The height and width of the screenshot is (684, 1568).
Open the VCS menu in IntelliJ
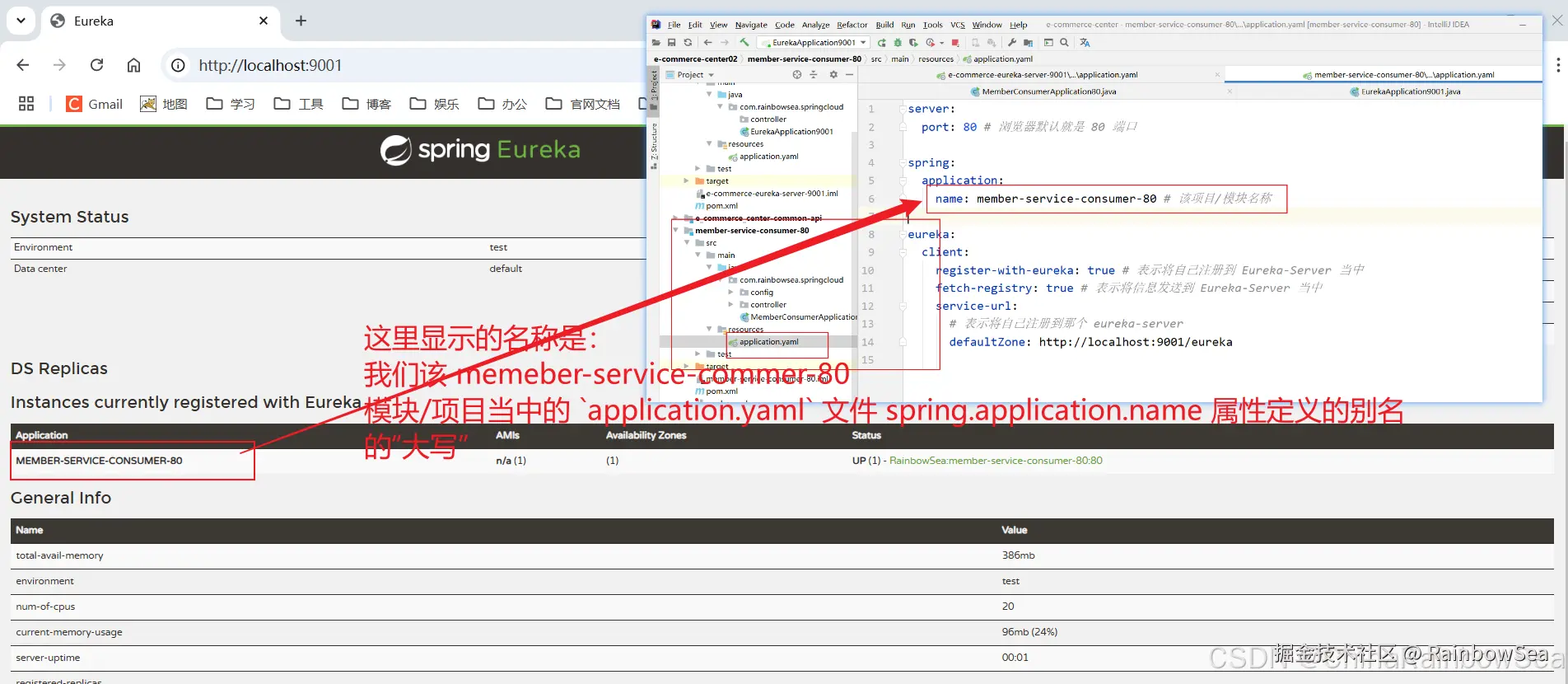(x=958, y=25)
